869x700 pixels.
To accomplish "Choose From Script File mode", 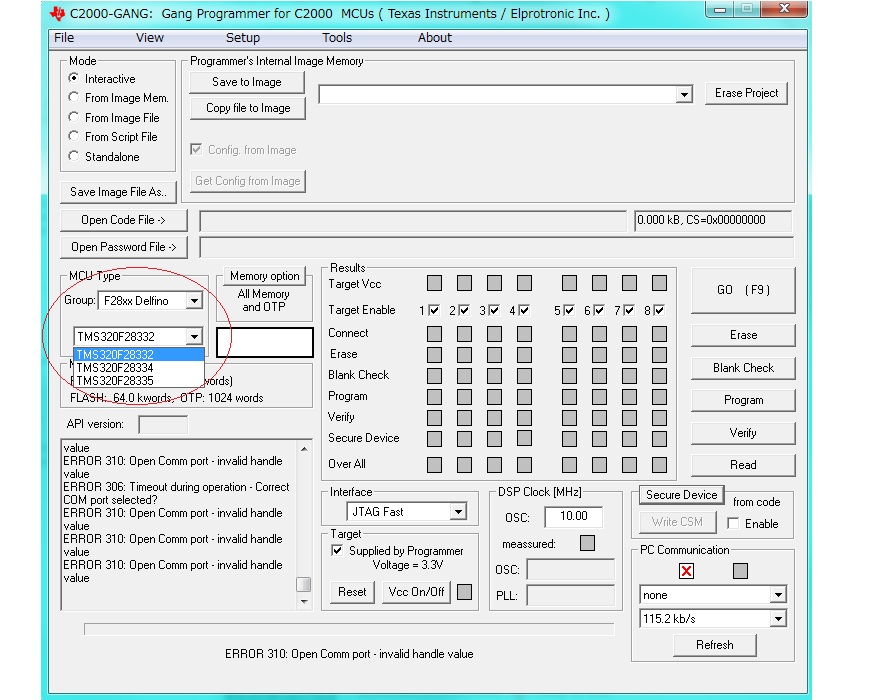I will pyautogui.click(x=73, y=136).
